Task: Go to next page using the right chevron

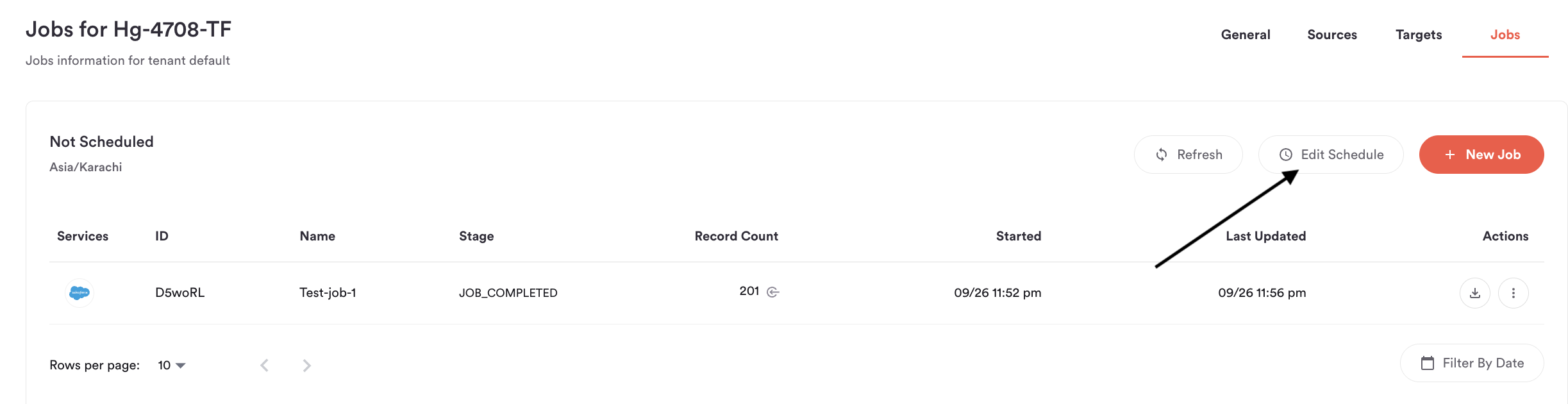Action: click(307, 364)
